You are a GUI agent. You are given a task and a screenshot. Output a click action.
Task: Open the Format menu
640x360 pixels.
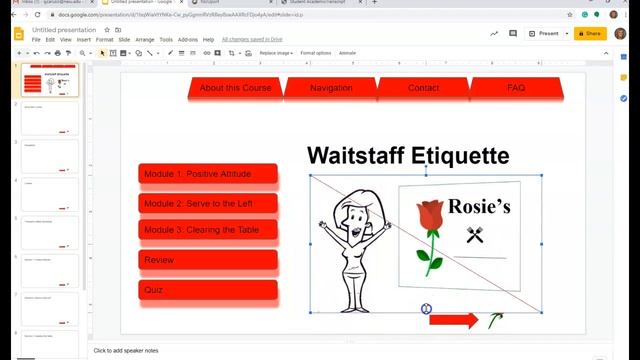[x=104, y=40]
